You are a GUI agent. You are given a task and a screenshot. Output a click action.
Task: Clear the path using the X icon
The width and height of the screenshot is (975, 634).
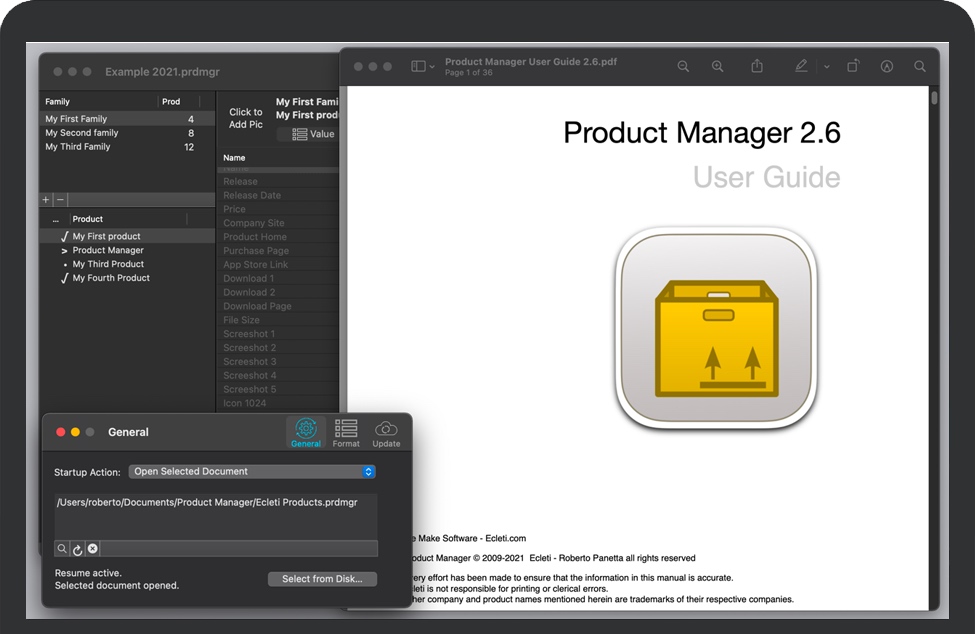(x=92, y=548)
